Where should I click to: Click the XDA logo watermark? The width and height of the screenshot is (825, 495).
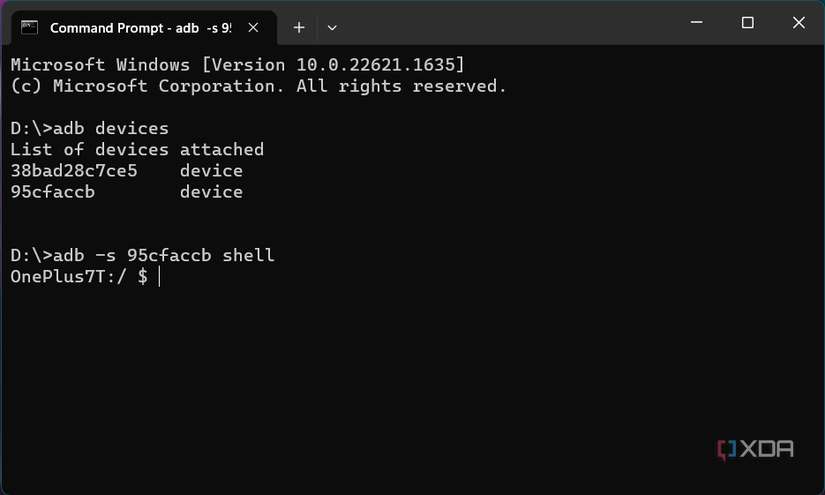click(756, 449)
